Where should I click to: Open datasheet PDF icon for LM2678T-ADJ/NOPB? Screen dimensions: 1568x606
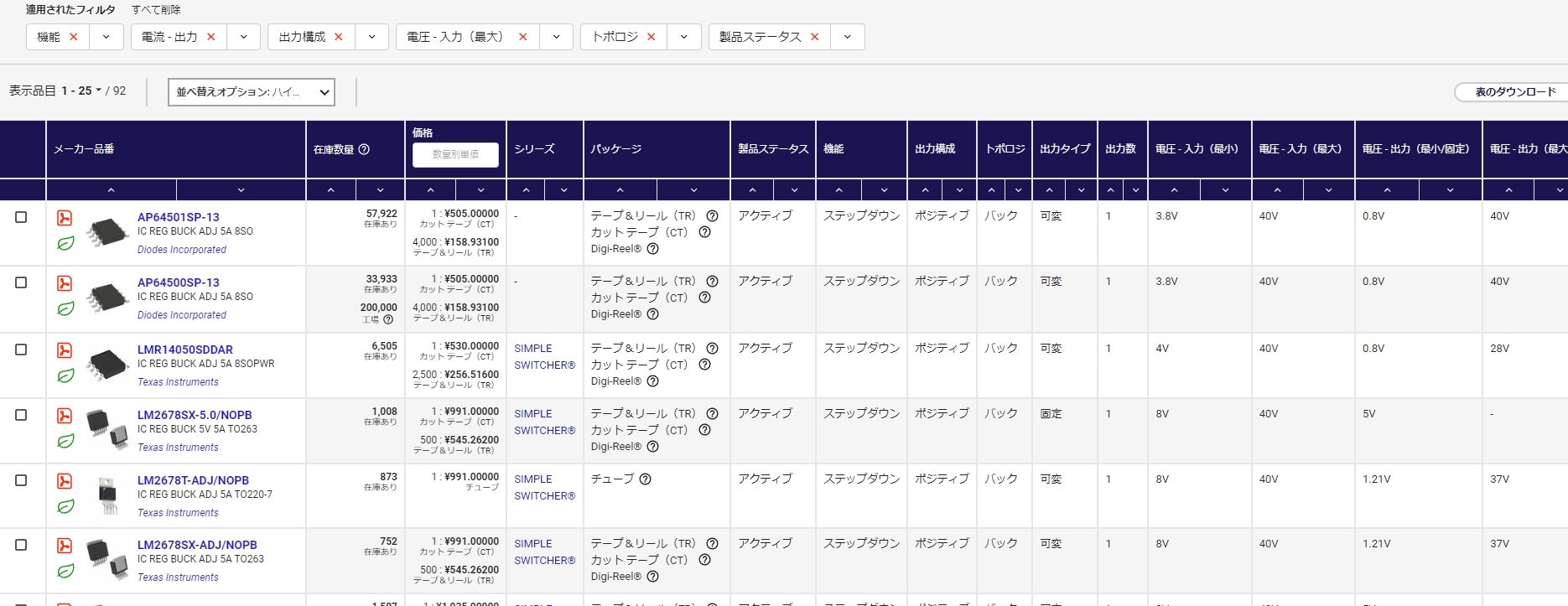pyautogui.click(x=65, y=481)
